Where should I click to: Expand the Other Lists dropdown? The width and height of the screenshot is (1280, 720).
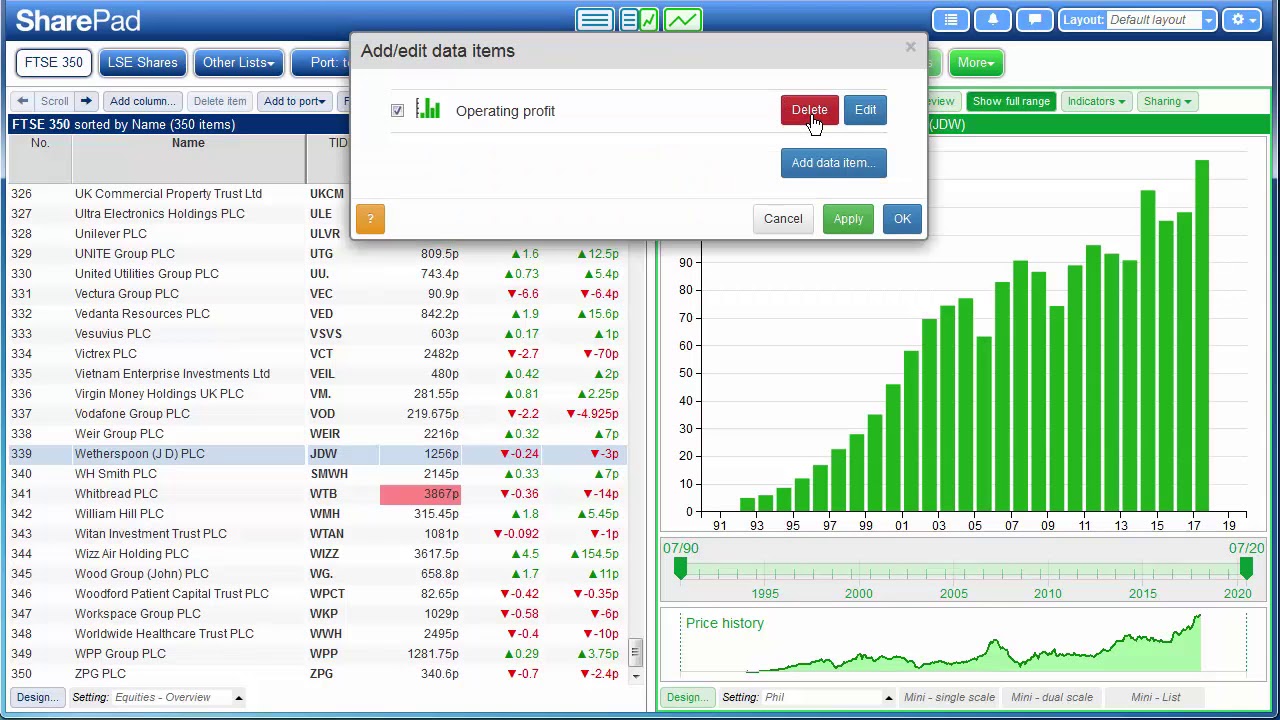(238, 63)
